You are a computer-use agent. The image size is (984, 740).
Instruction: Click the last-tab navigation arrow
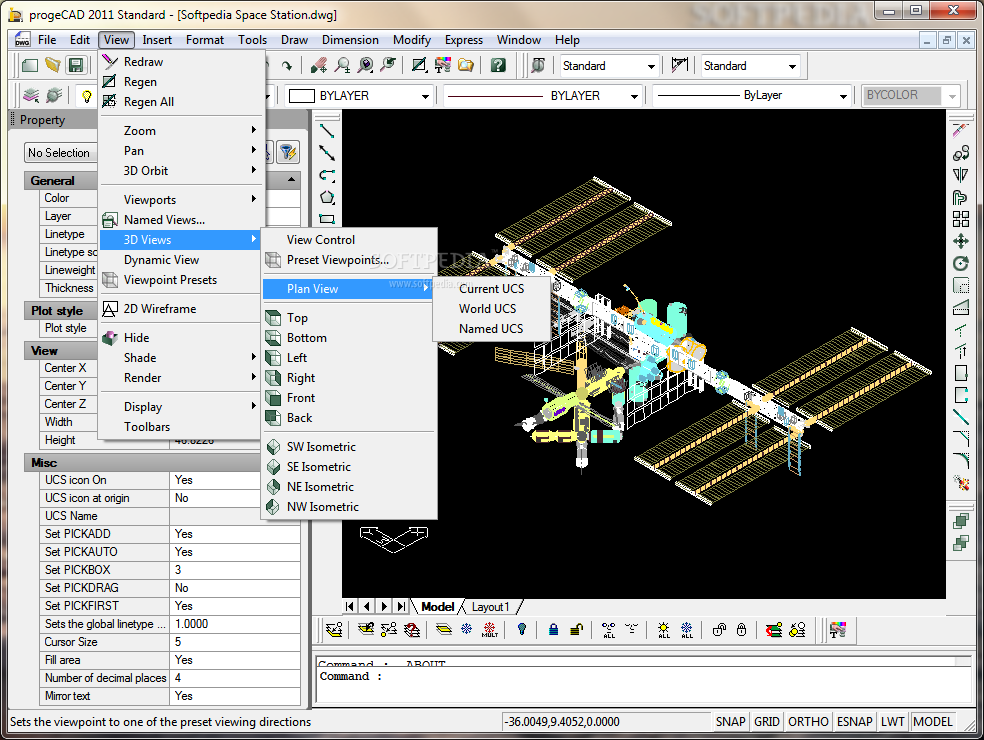401,606
